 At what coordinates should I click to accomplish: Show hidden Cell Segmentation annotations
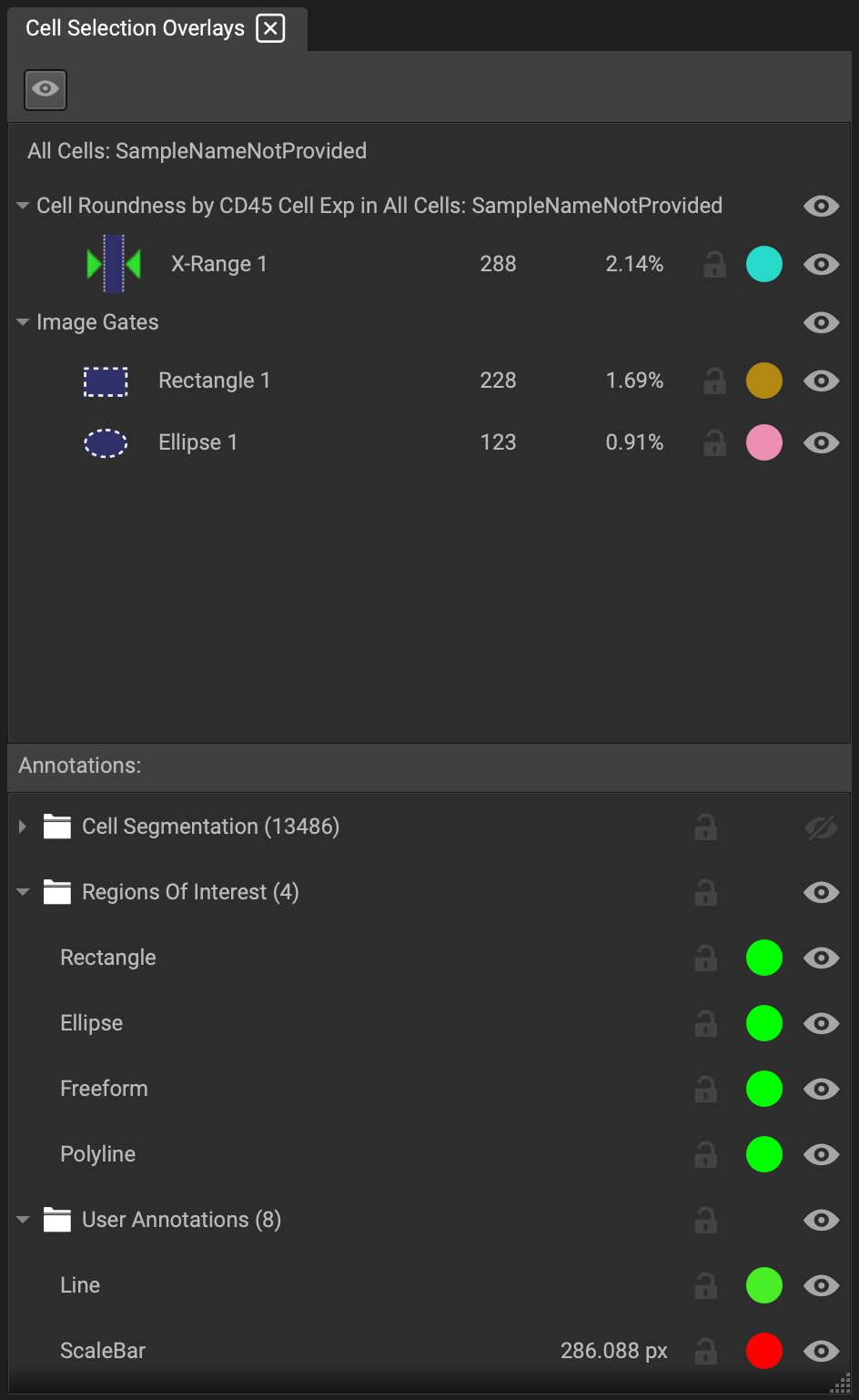pos(821,827)
